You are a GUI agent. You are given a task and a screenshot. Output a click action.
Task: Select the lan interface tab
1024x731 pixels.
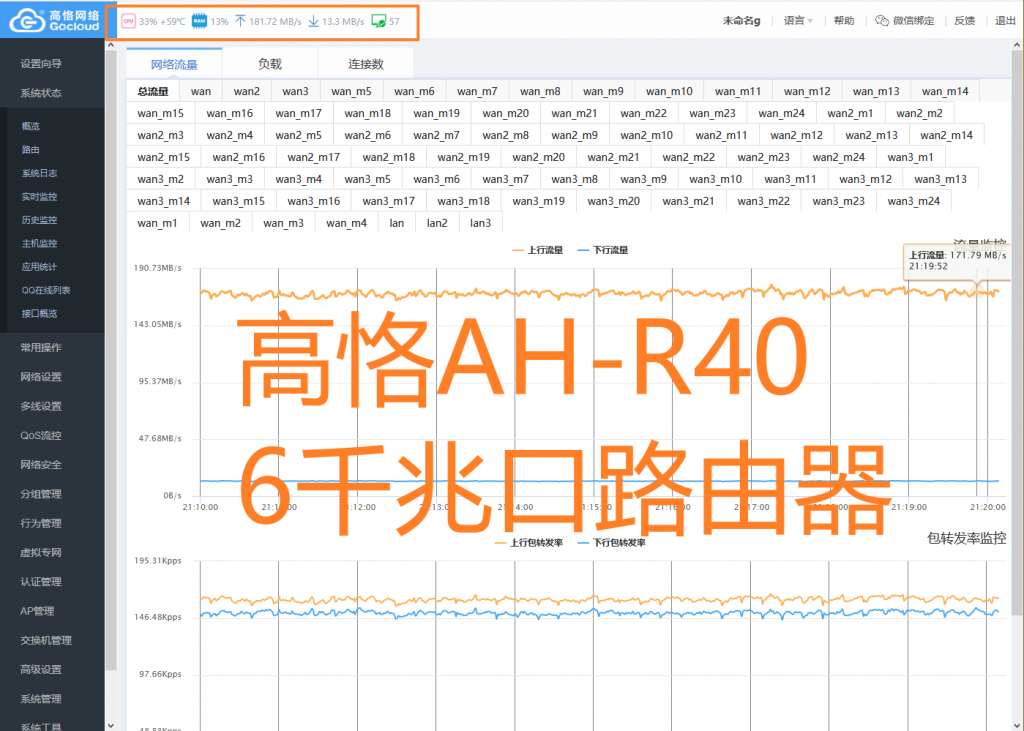tap(396, 223)
